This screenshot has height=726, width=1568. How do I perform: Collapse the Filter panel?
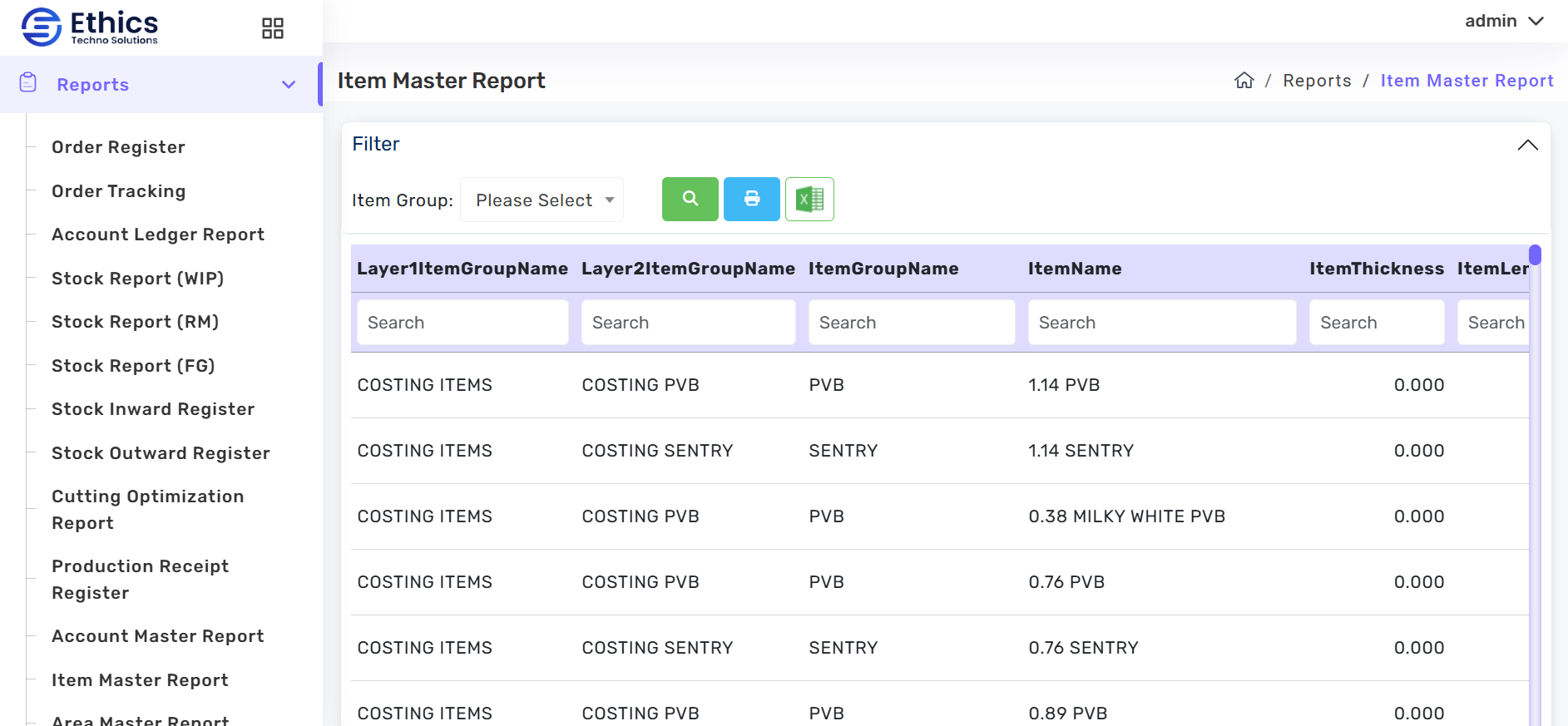[1527, 145]
